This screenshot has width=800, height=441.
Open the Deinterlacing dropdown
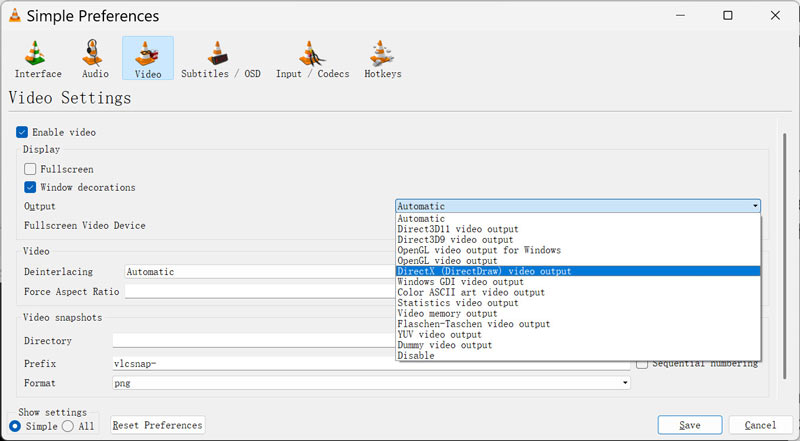(260, 272)
